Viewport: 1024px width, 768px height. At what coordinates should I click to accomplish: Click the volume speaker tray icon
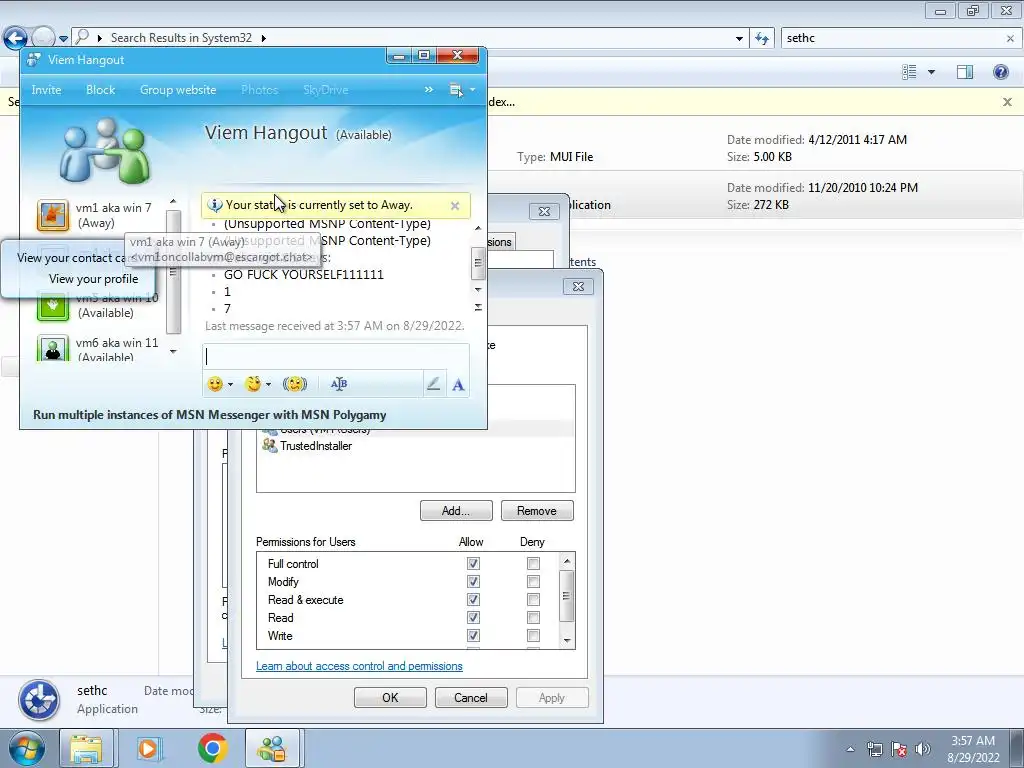point(923,749)
